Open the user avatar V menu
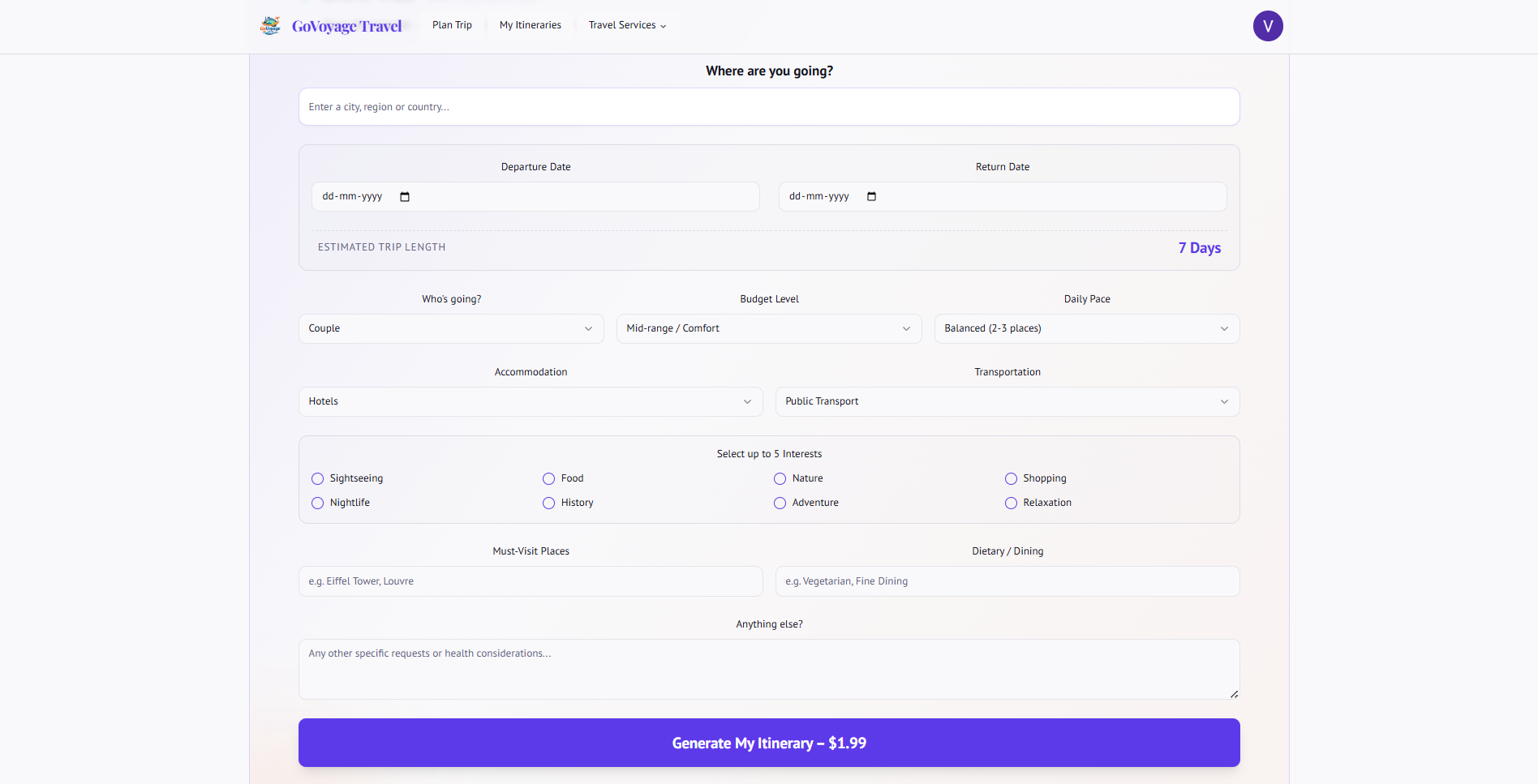 pos(1268,26)
